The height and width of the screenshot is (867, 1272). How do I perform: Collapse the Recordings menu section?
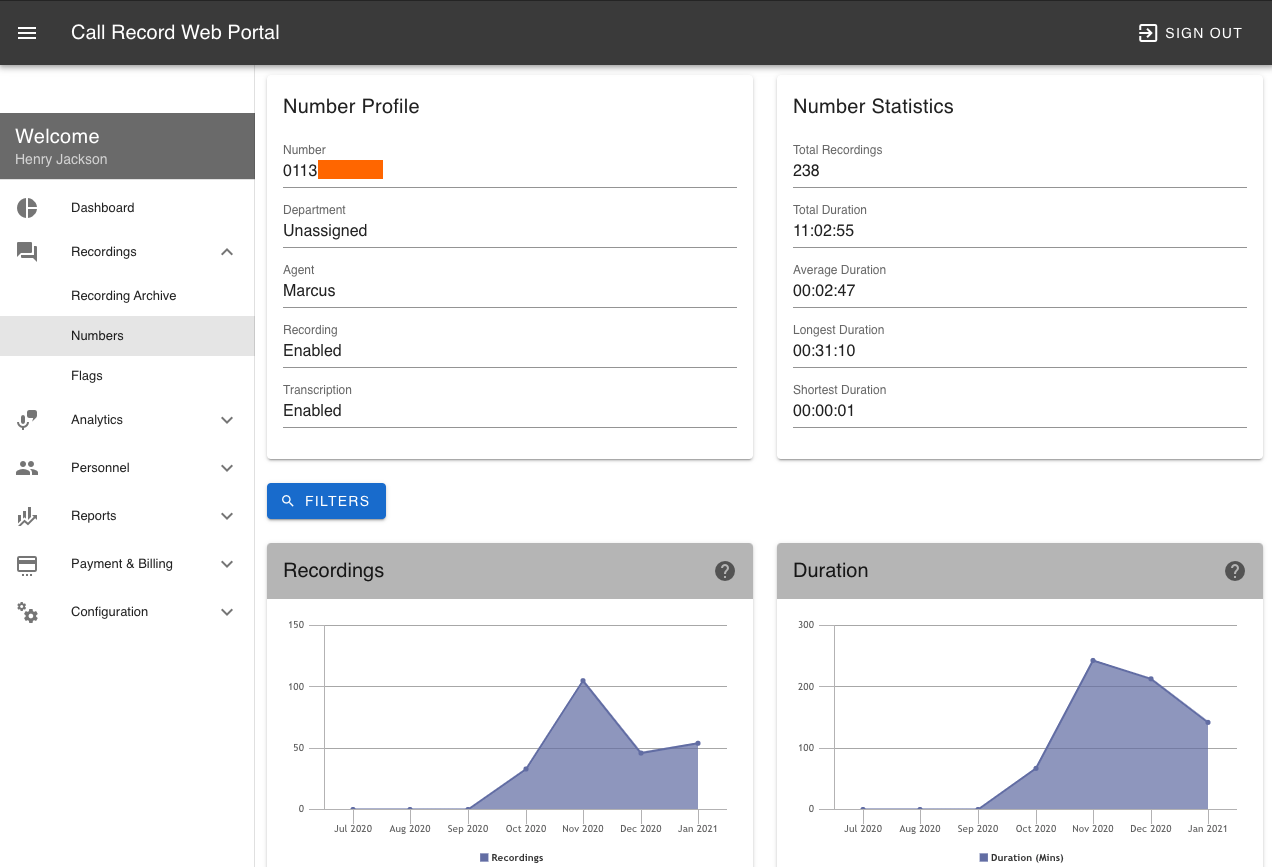pyautogui.click(x=227, y=252)
